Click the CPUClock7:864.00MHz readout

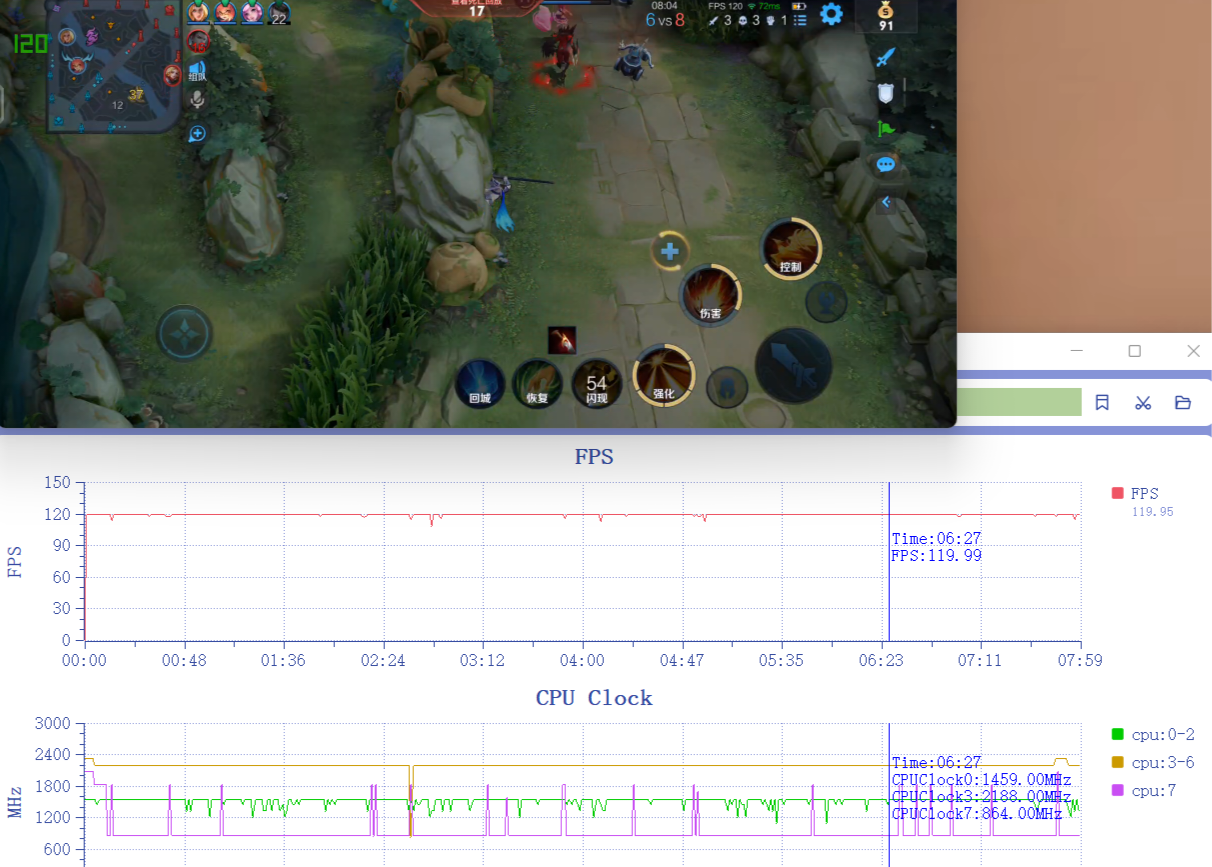click(x=977, y=814)
